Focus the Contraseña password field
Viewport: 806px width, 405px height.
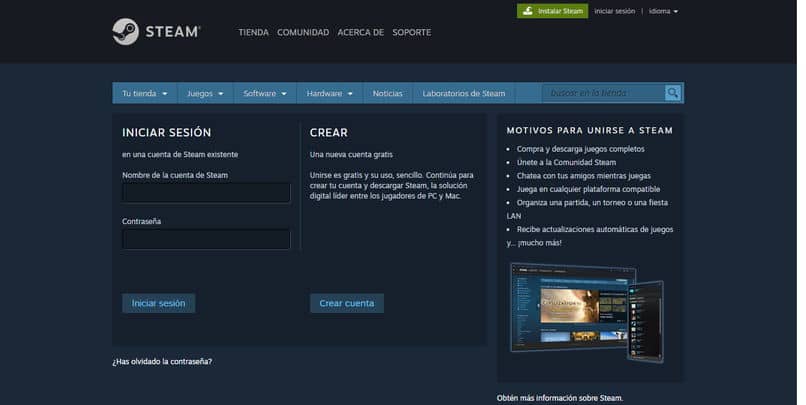point(206,240)
